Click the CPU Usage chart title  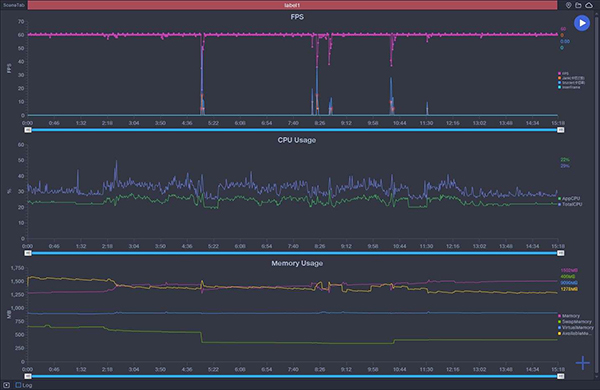pos(297,140)
